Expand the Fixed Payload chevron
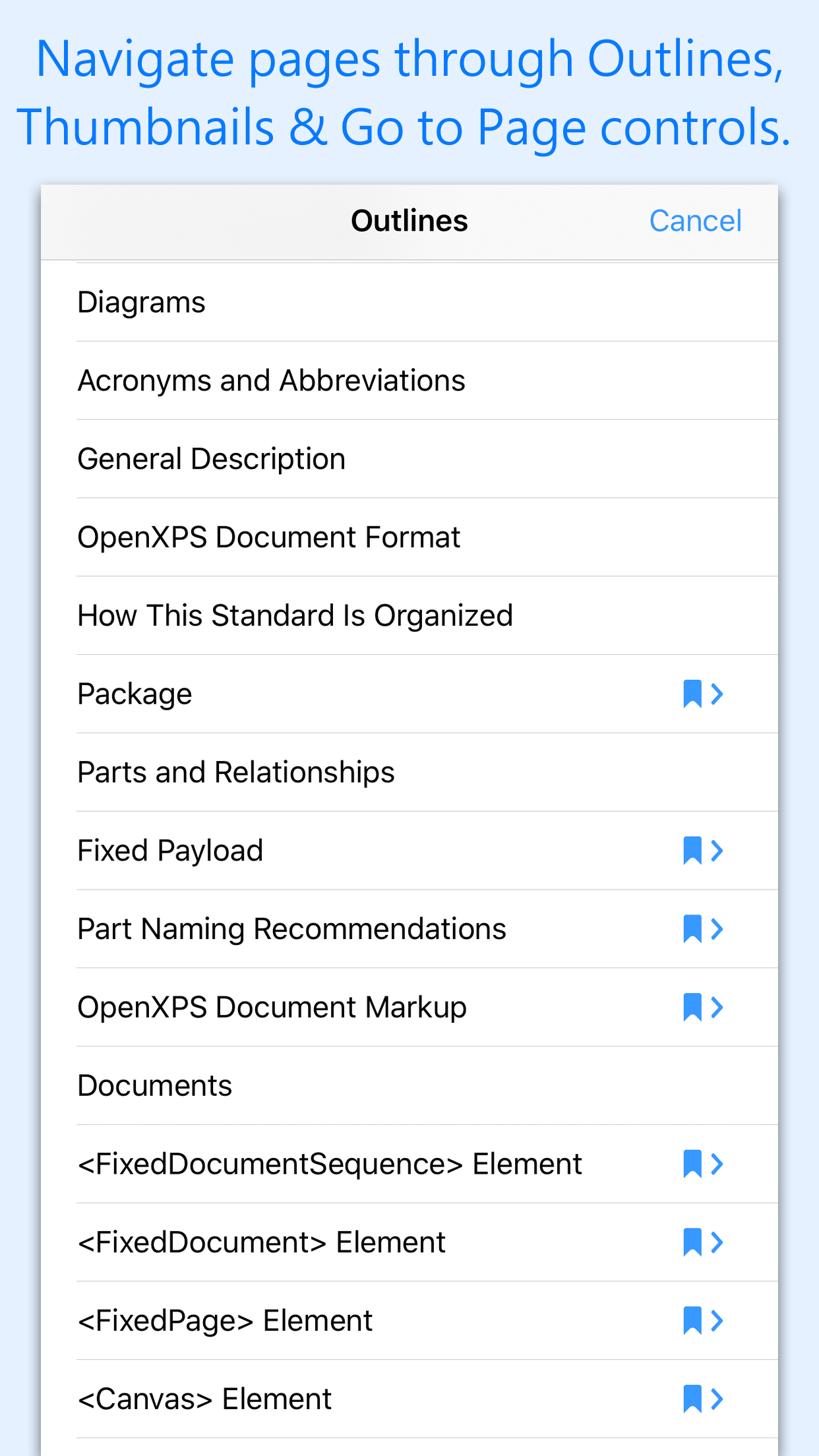This screenshot has width=819, height=1456. pyautogui.click(x=718, y=851)
